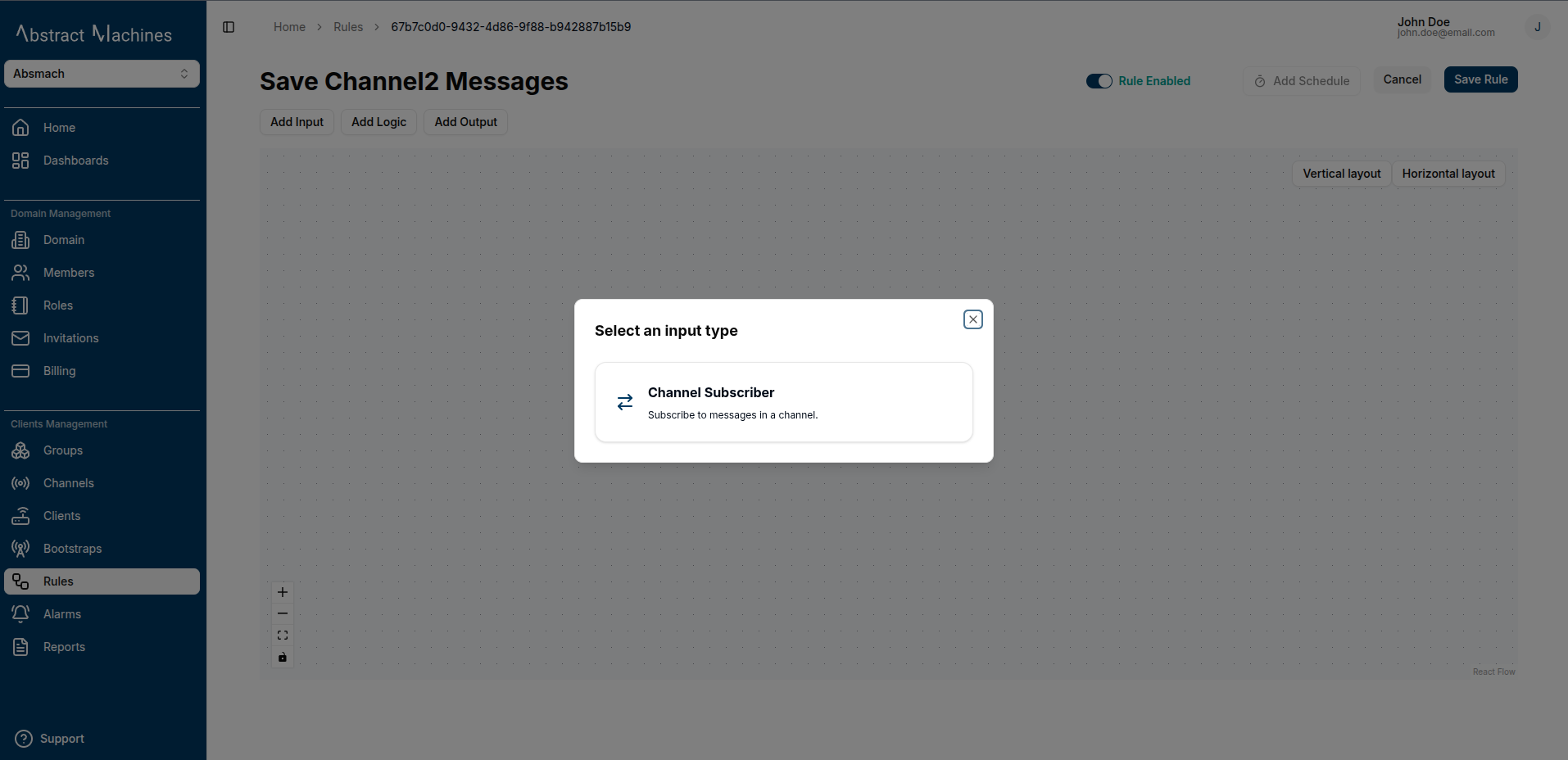Screen dimensions: 1568x760
Task: Open Domain in the sidebar
Action: click(102, 240)
